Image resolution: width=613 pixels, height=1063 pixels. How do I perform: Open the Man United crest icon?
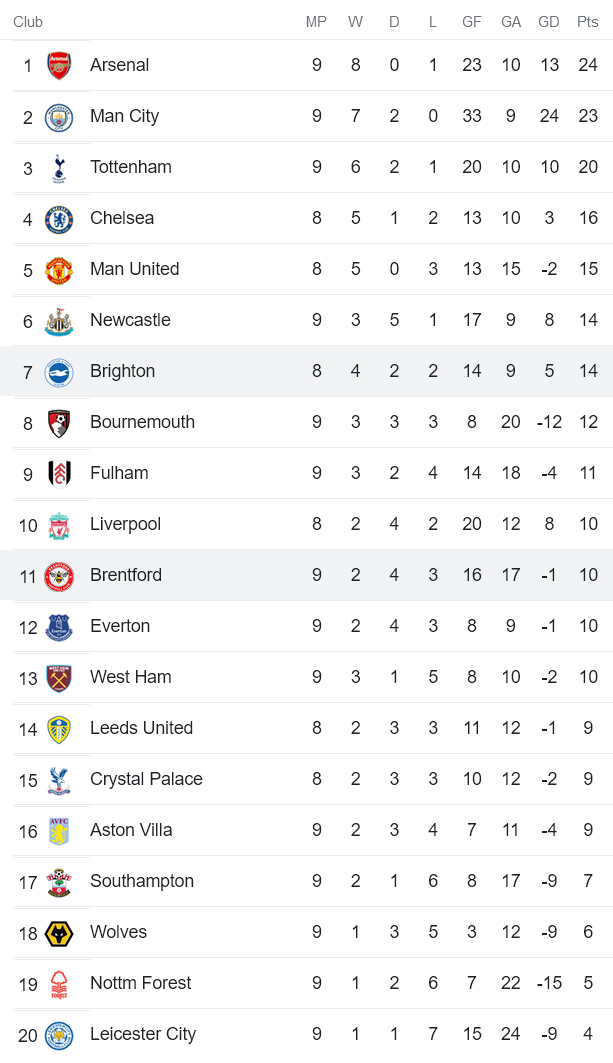(59, 270)
